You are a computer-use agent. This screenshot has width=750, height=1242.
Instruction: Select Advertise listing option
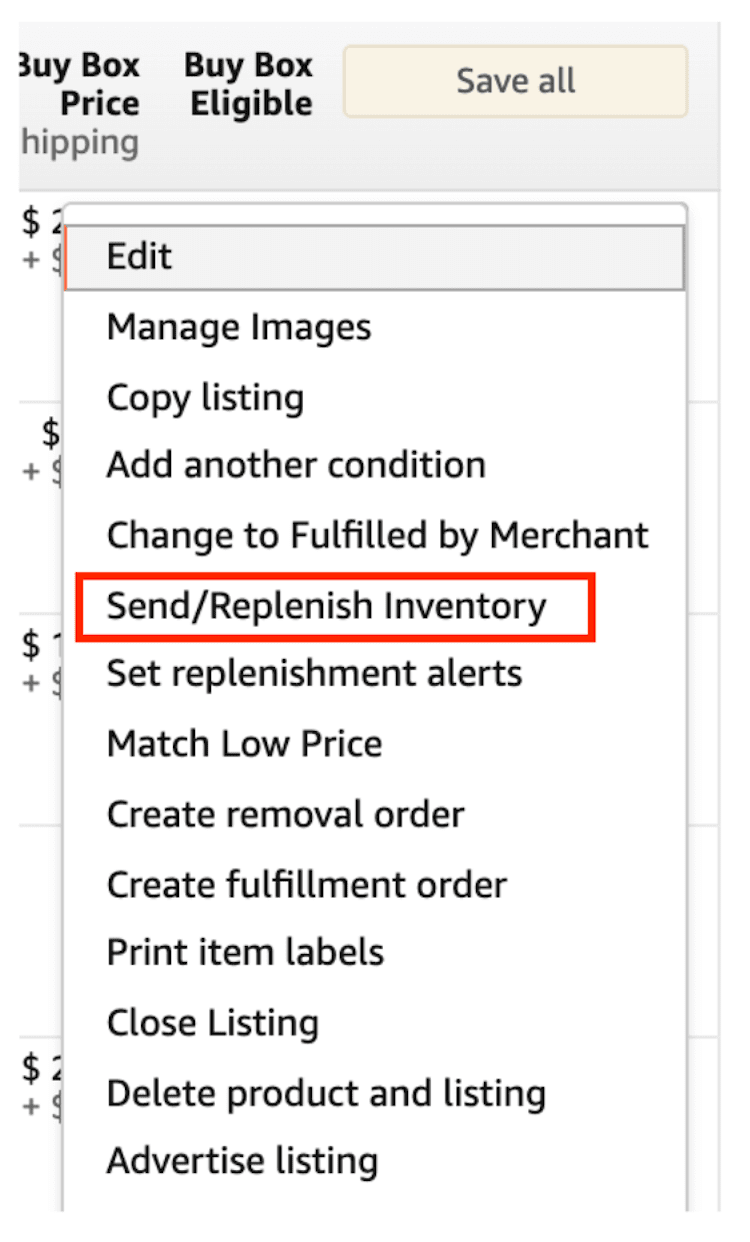coord(242,1161)
